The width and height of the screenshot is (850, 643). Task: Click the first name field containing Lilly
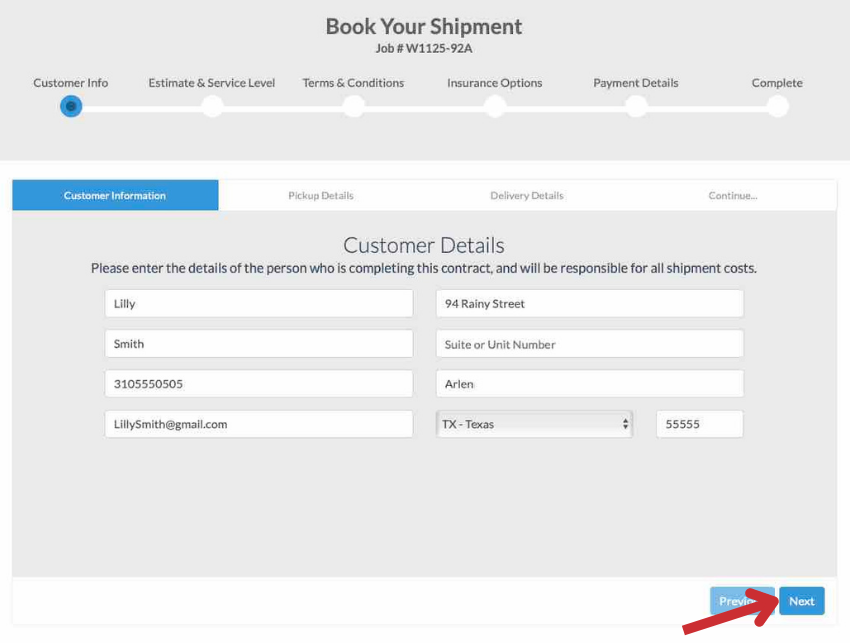point(258,304)
